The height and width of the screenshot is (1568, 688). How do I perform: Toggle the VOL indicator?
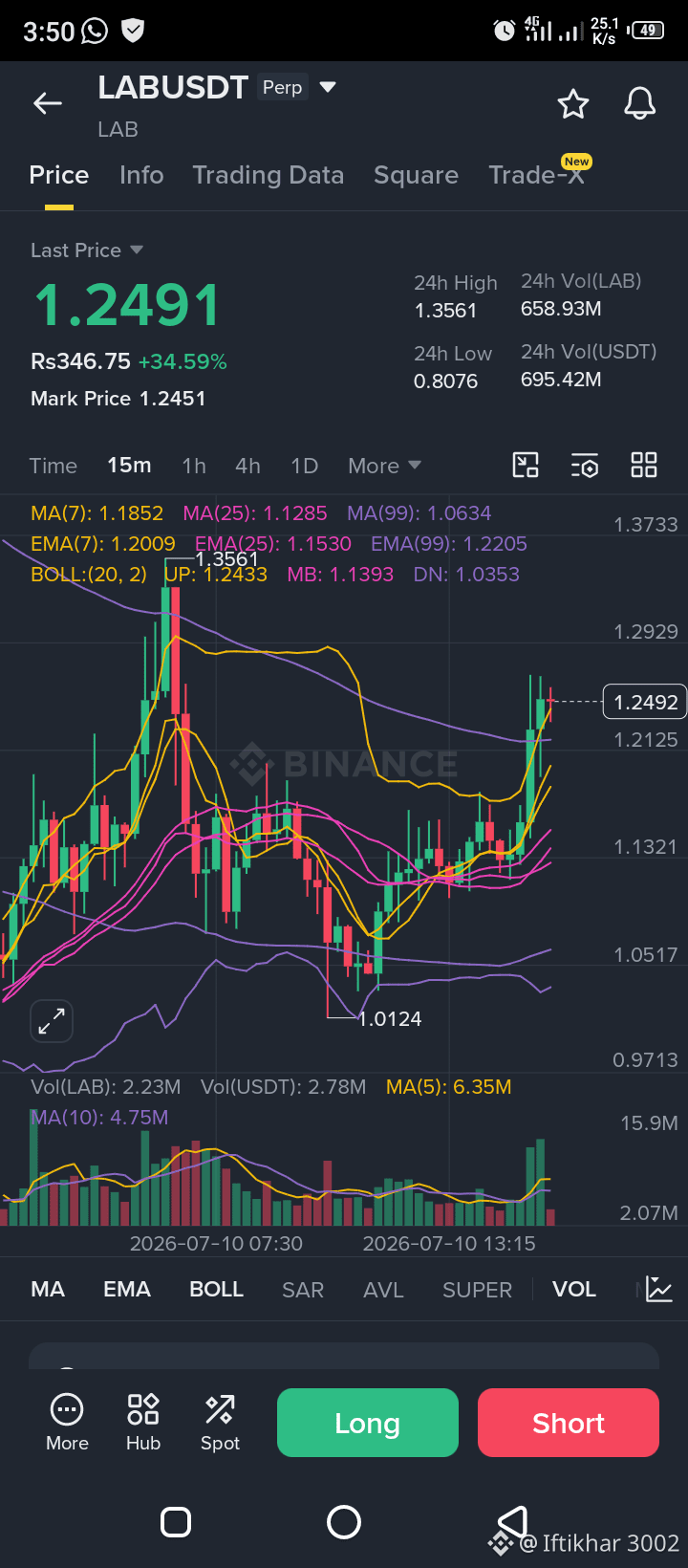tap(574, 1289)
